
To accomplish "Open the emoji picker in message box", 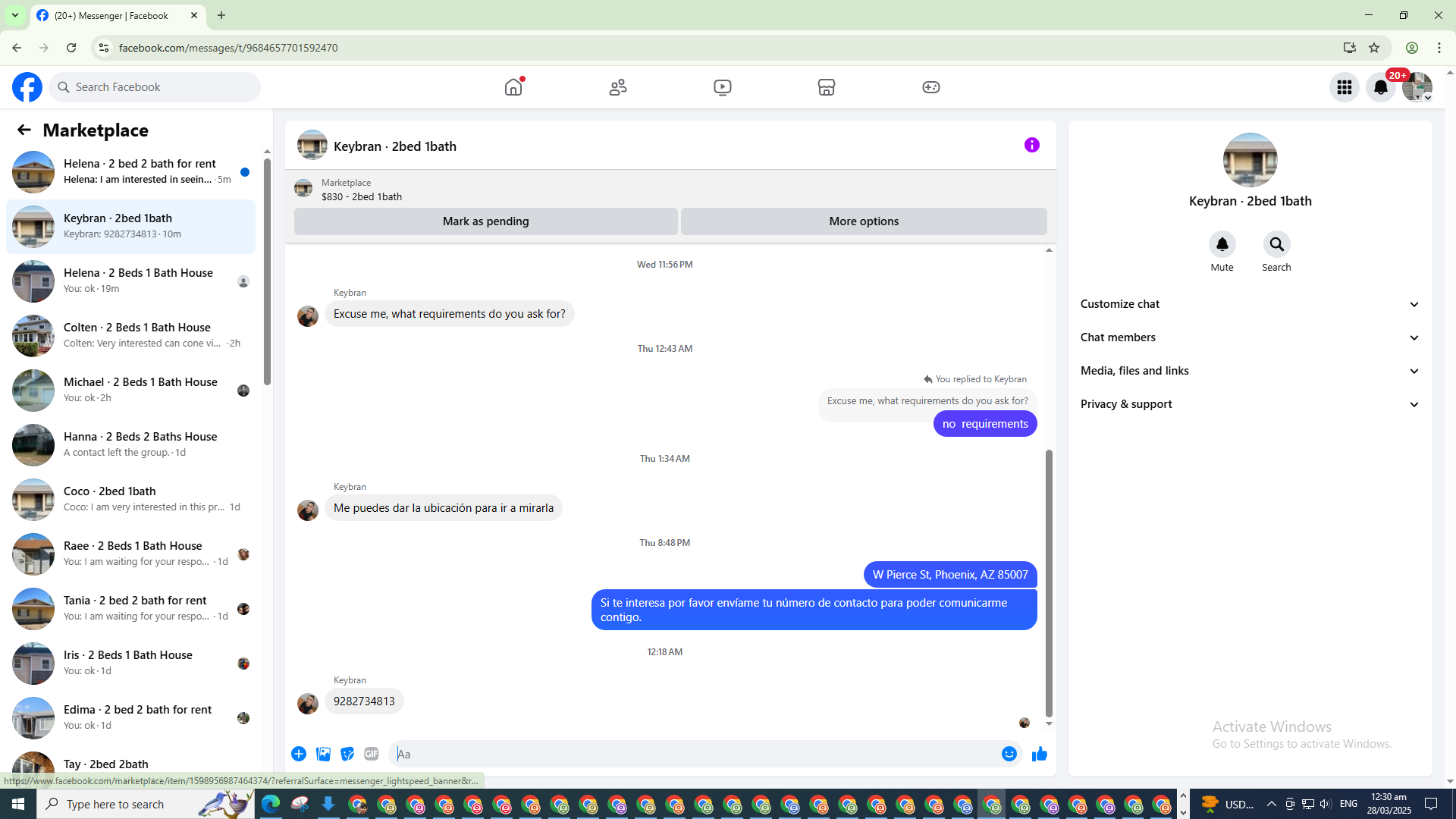I will (x=1009, y=754).
